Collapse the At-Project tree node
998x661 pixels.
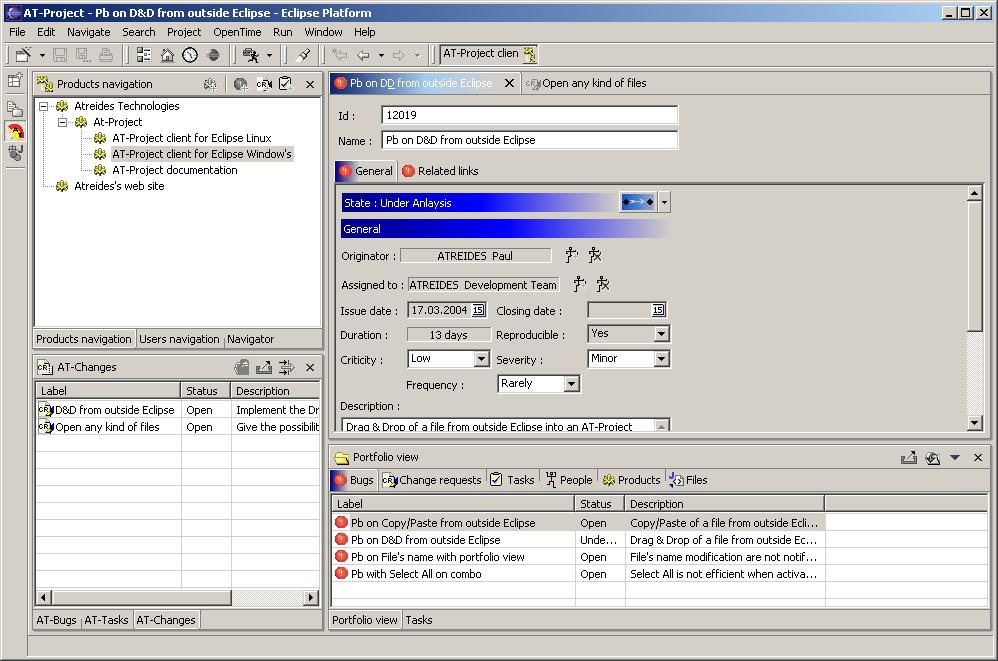click(62, 122)
